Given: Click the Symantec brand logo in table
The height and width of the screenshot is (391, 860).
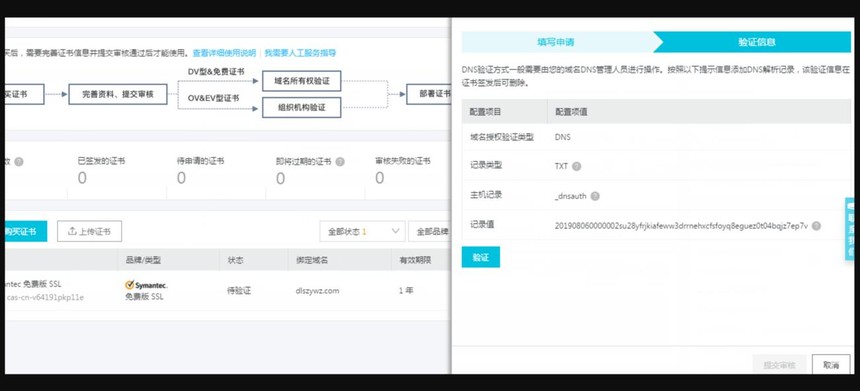Looking at the screenshot, I should tap(146, 285).
